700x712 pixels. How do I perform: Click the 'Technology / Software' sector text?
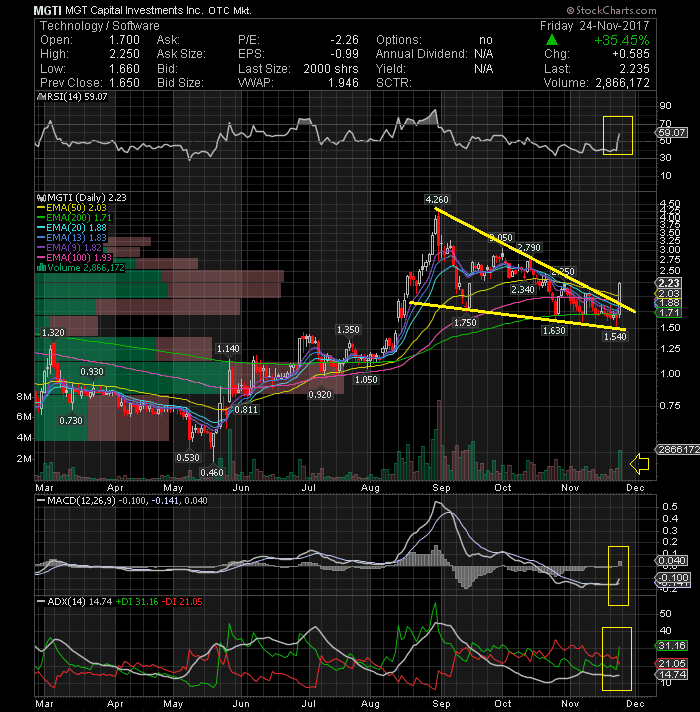coord(100,26)
